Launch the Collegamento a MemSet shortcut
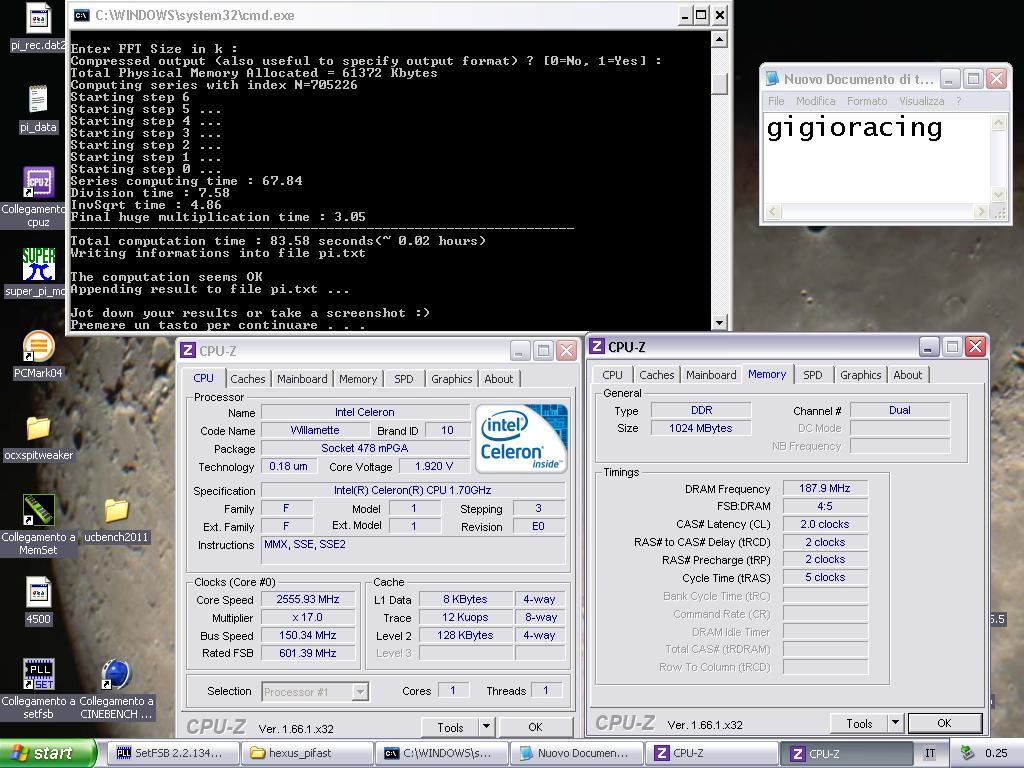 point(39,510)
